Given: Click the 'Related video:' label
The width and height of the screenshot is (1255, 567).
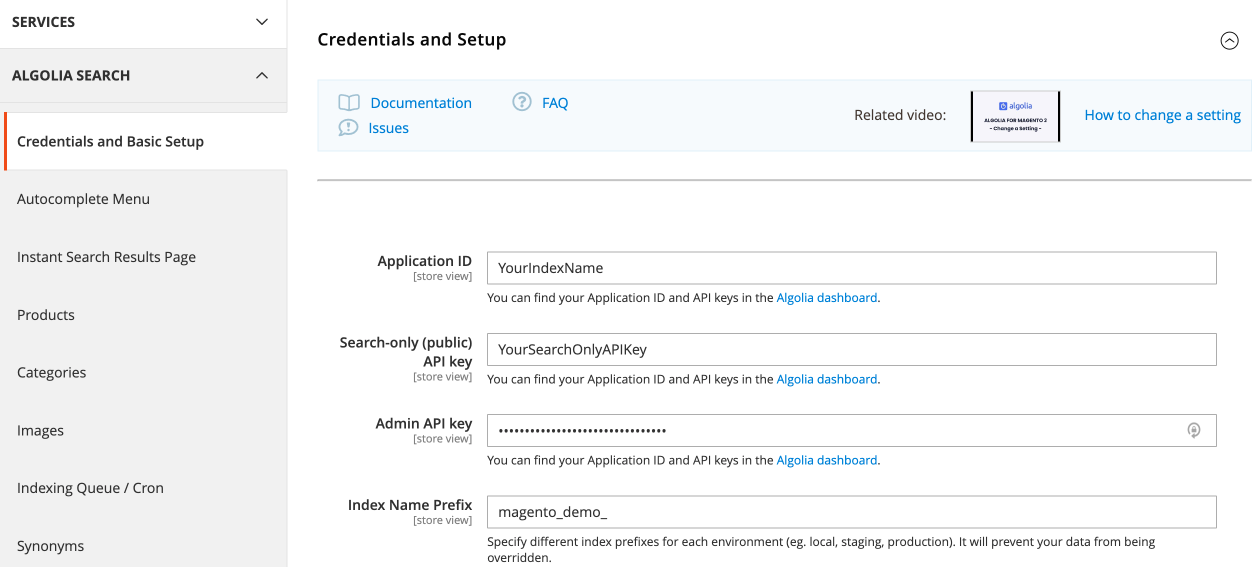Looking at the screenshot, I should point(900,115).
